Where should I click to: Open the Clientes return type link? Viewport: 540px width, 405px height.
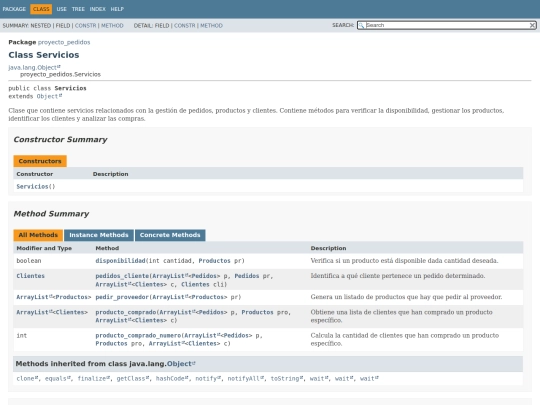click(31, 276)
